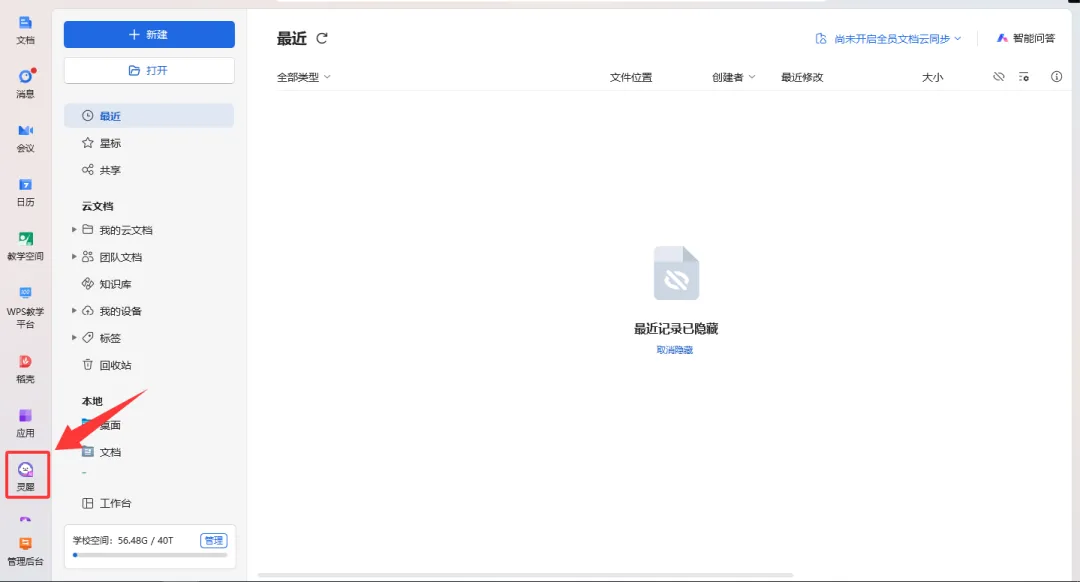Open the 全部类型 filter dropdown
Image resolution: width=1080 pixels, height=582 pixels.
pyautogui.click(x=304, y=77)
